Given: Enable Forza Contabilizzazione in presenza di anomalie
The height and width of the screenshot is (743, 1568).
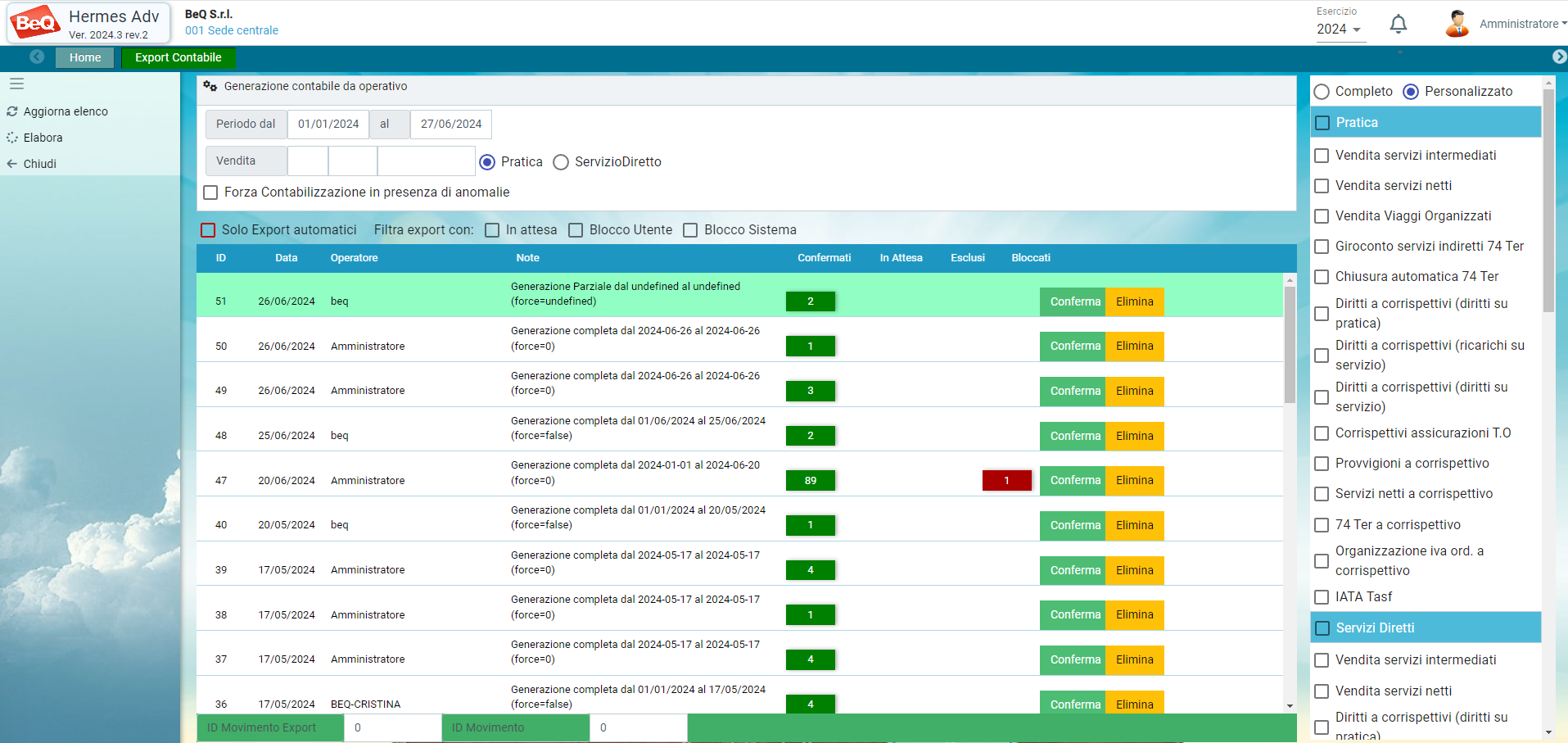Looking at the screenshot, I should 210,193.
